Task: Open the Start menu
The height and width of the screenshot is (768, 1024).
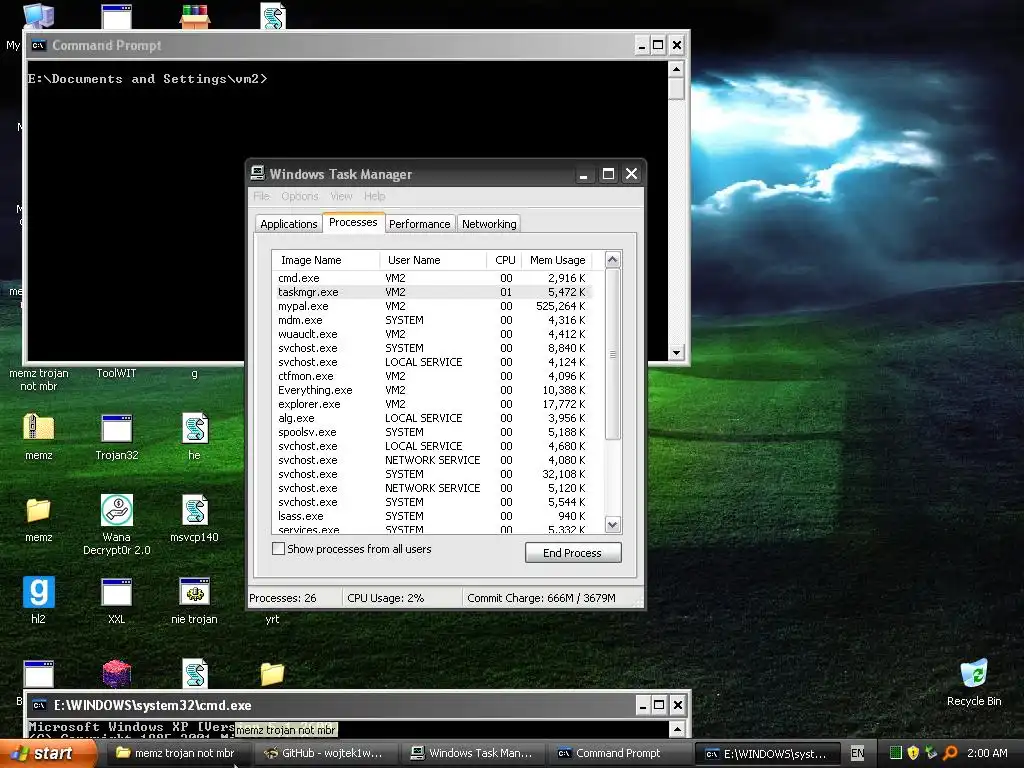Action: 47,753
